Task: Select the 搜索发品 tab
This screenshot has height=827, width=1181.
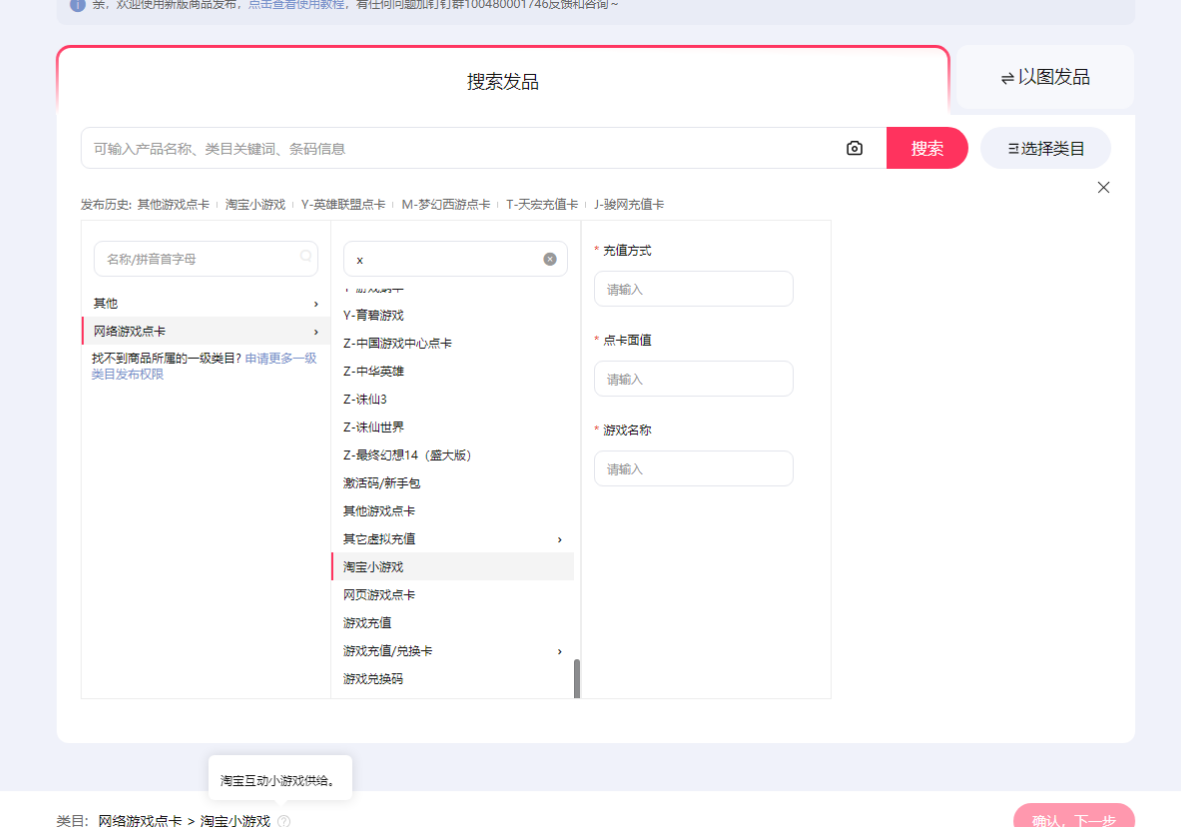Action: 503,82
